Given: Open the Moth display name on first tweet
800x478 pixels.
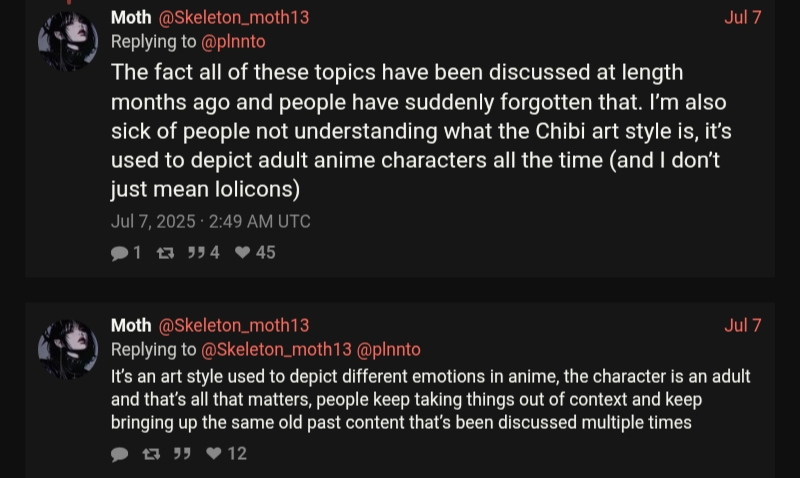Looking at the screenshot, I should coord(131,17).
